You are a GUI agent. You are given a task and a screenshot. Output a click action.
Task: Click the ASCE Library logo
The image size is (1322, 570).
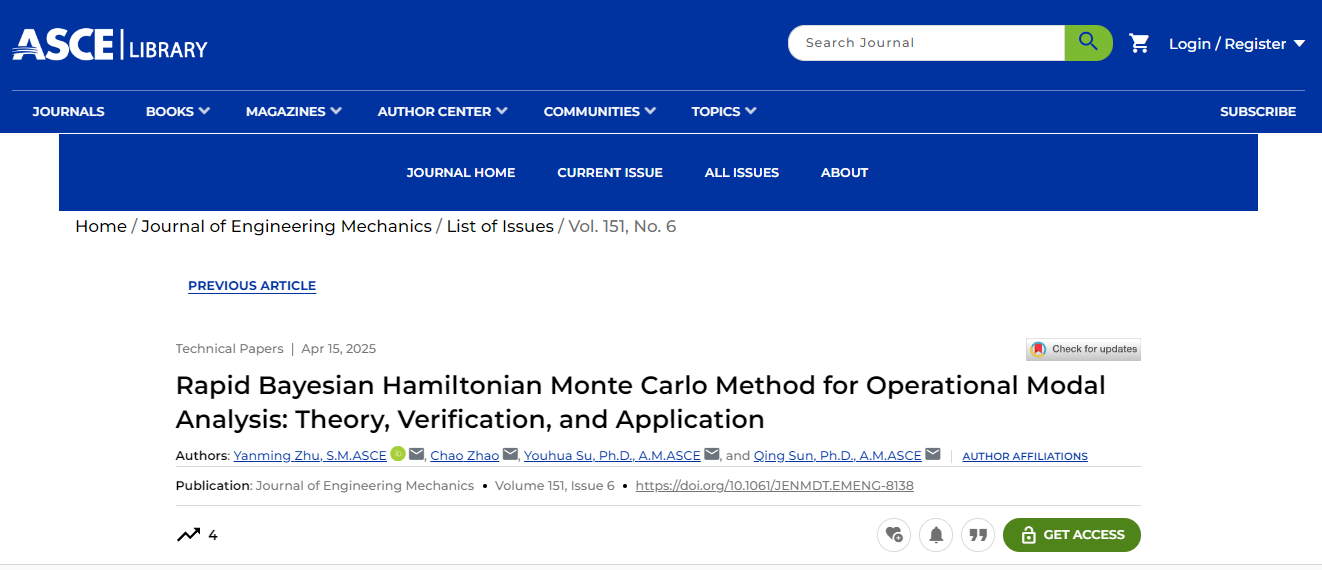click(x=110, y=45)
